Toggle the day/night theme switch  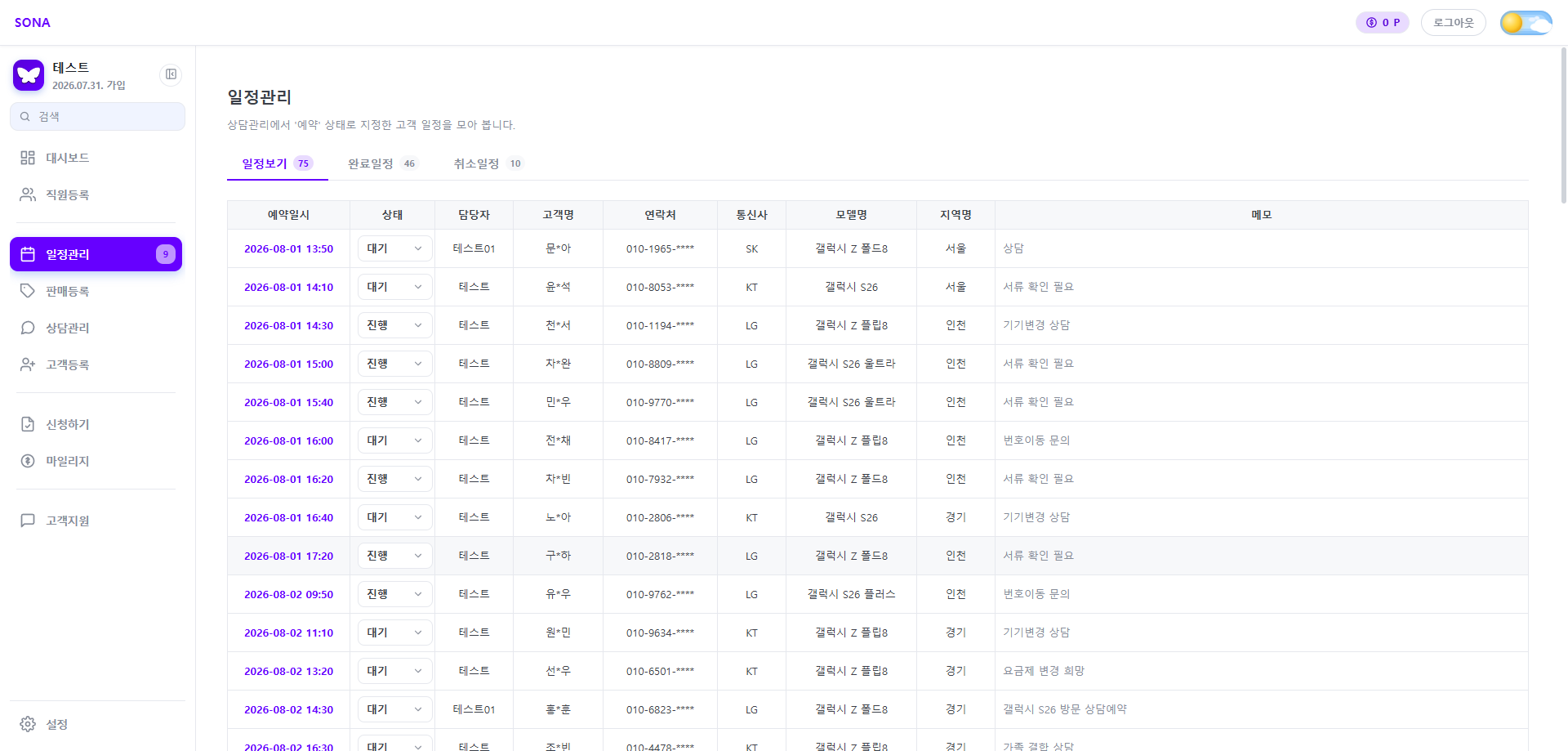pos(1526,23)
